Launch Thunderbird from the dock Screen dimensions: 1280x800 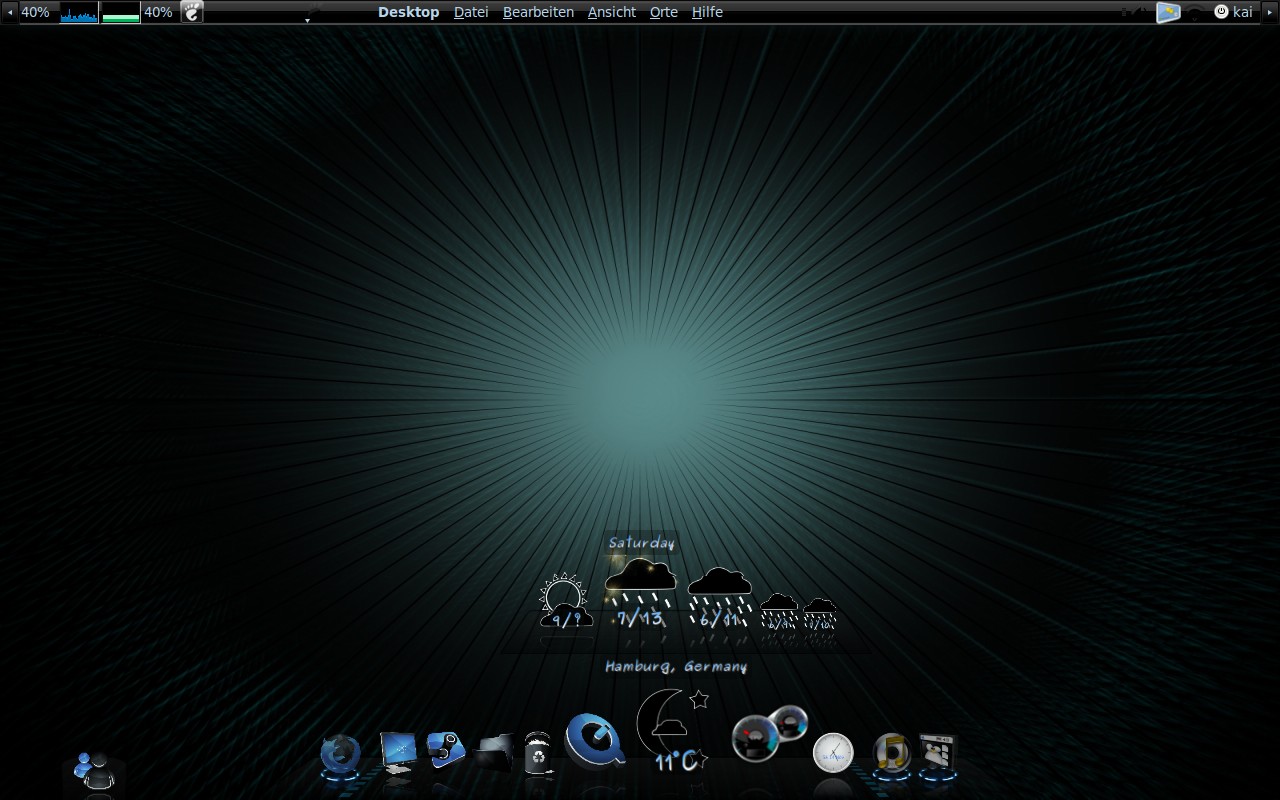(340, 755)
